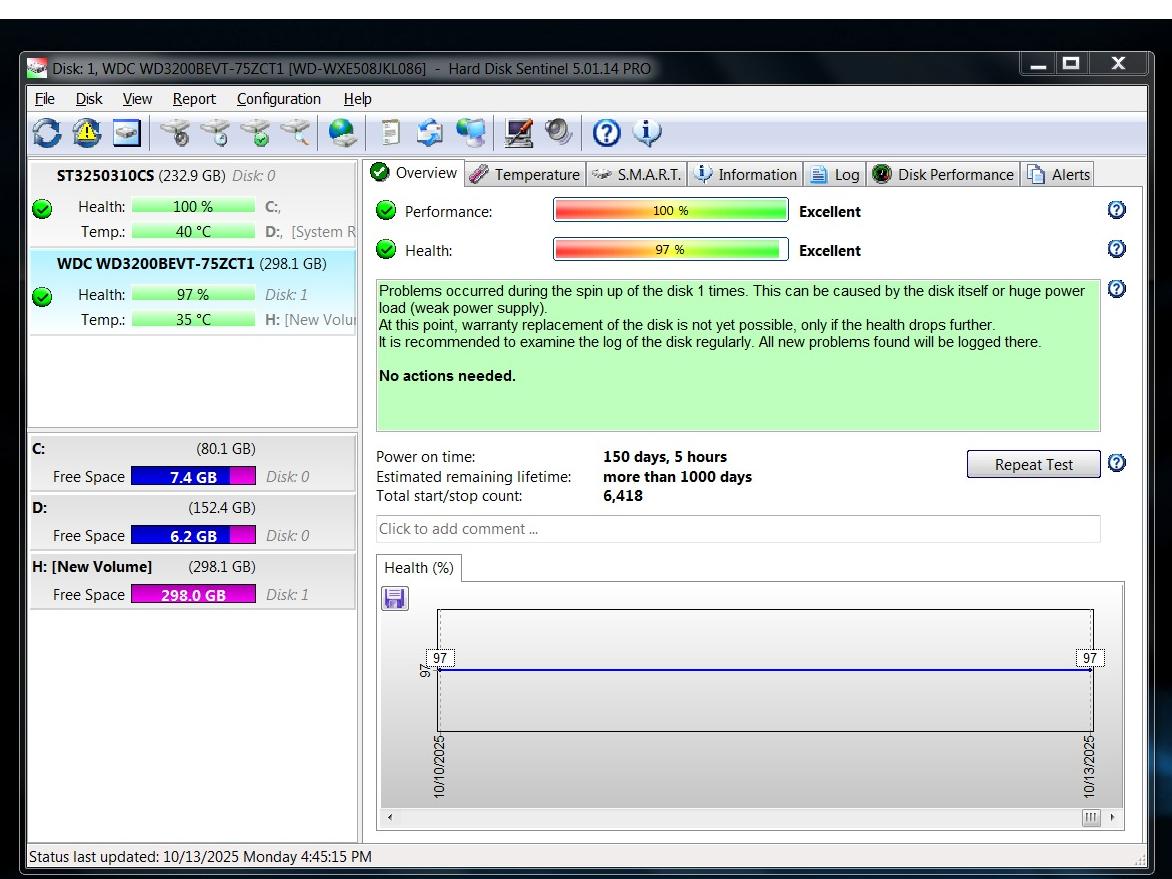Select the ST3250310CS disk entry
Image resolution: width=1172 pixels, height=879 pixels.
(105, 175)
